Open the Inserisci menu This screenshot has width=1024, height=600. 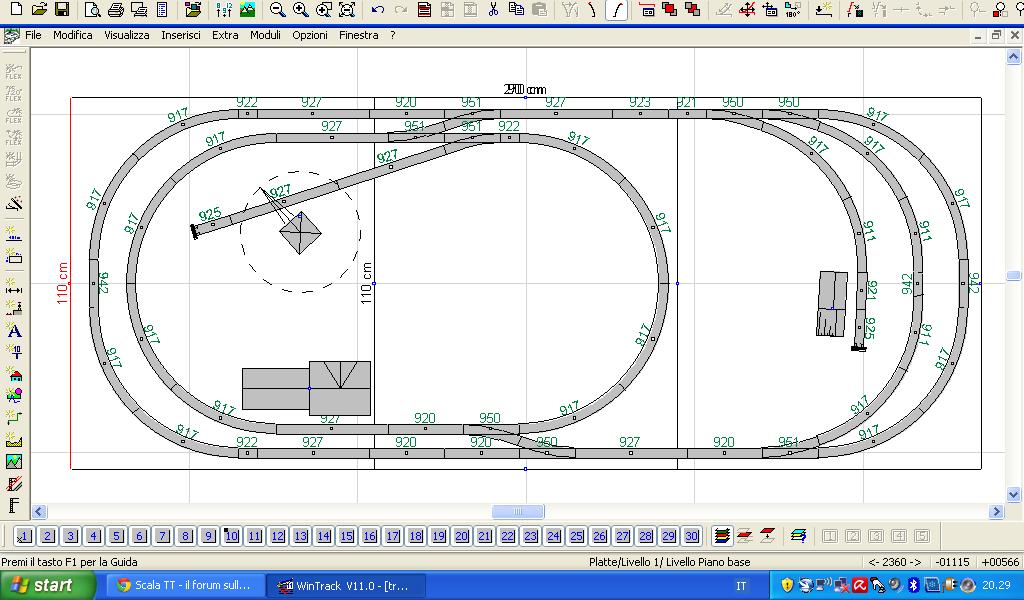coord(181,35)
